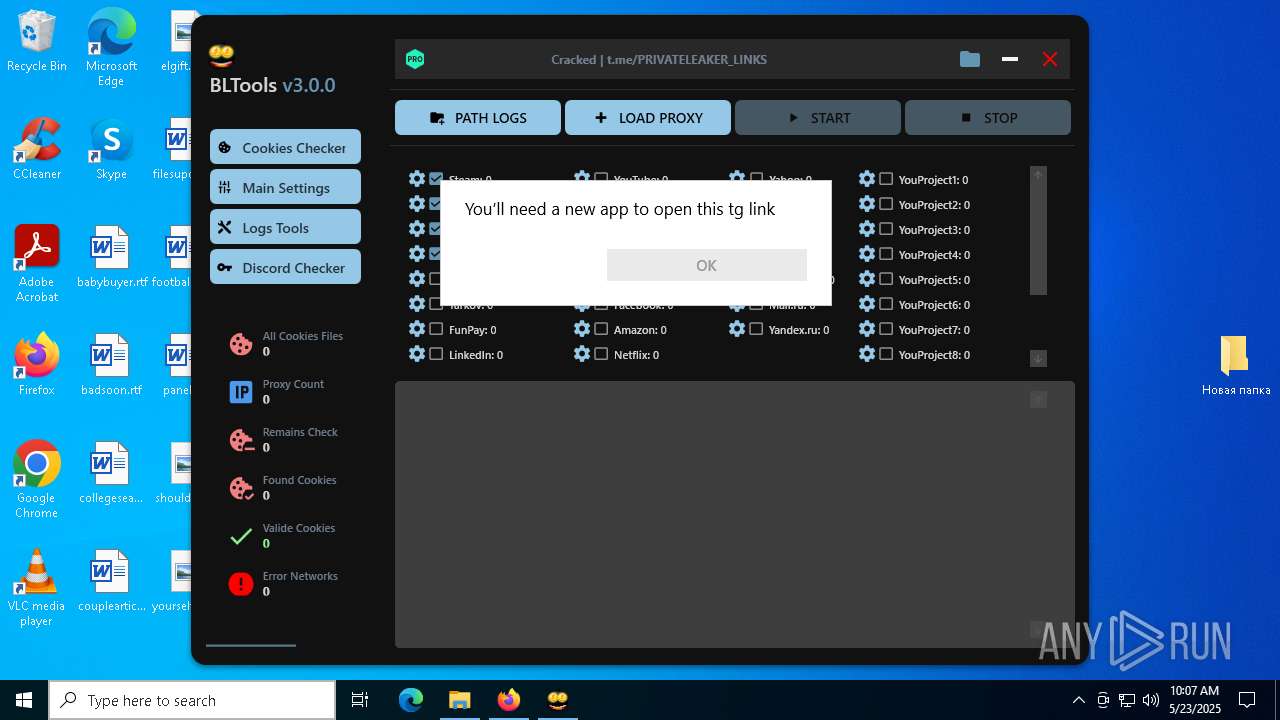Click the LOAD PROXY button
Image resolution: width=1280 pixels, height=720 pixels.
point(648,118)
